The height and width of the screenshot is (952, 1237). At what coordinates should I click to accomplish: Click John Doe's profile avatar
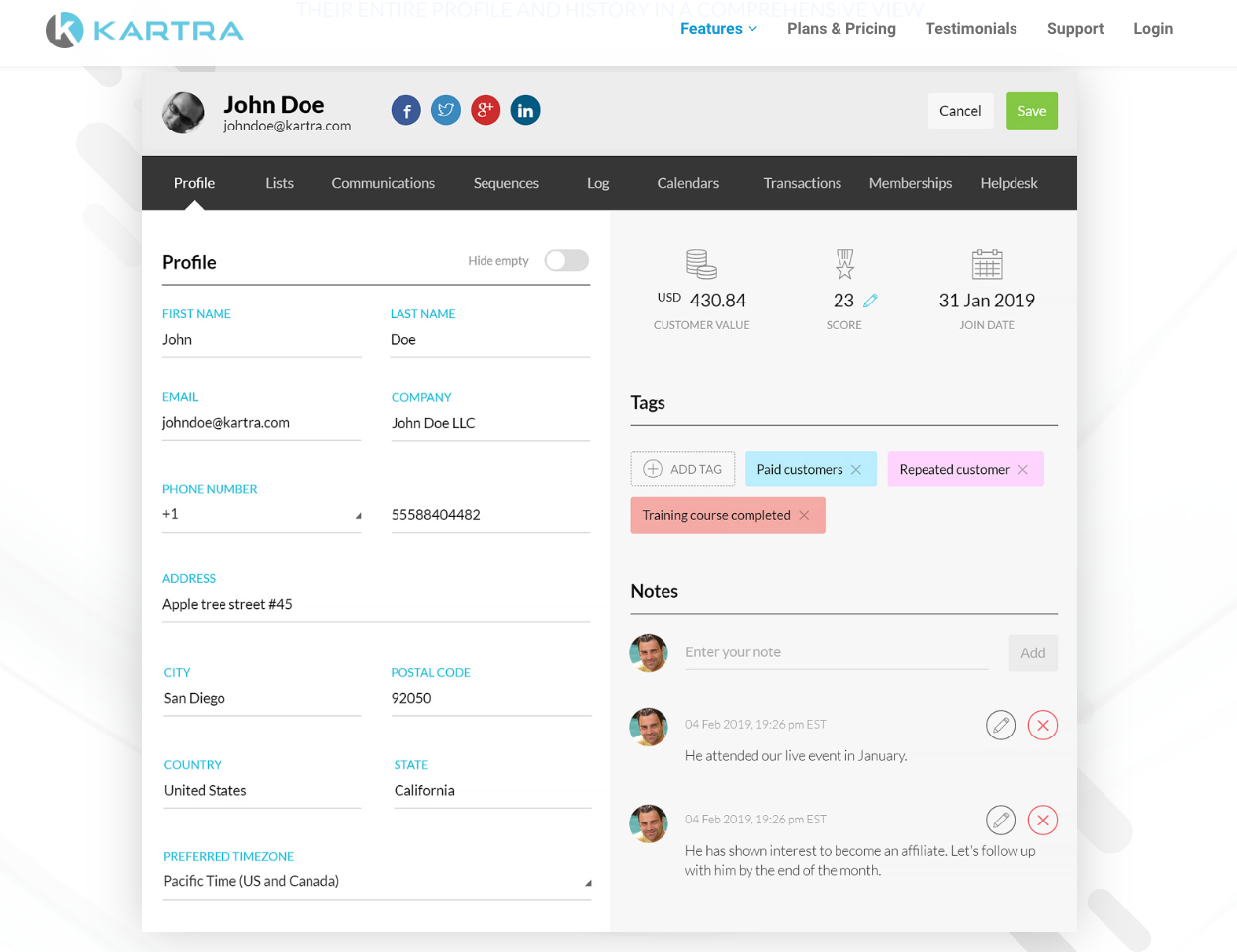click(x=183, y=113)
